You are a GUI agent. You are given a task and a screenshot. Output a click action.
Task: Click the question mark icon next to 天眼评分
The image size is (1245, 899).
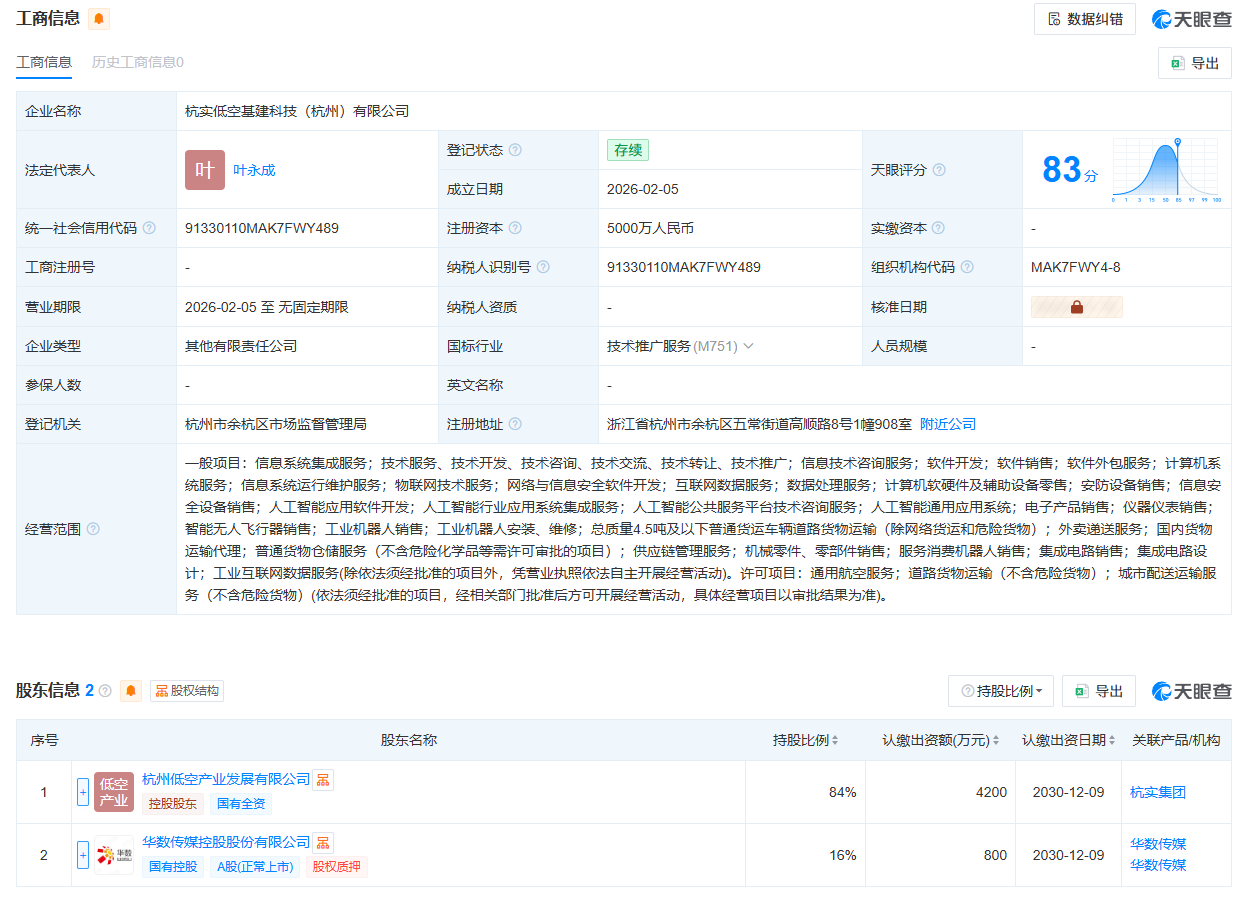coord(938,170)
